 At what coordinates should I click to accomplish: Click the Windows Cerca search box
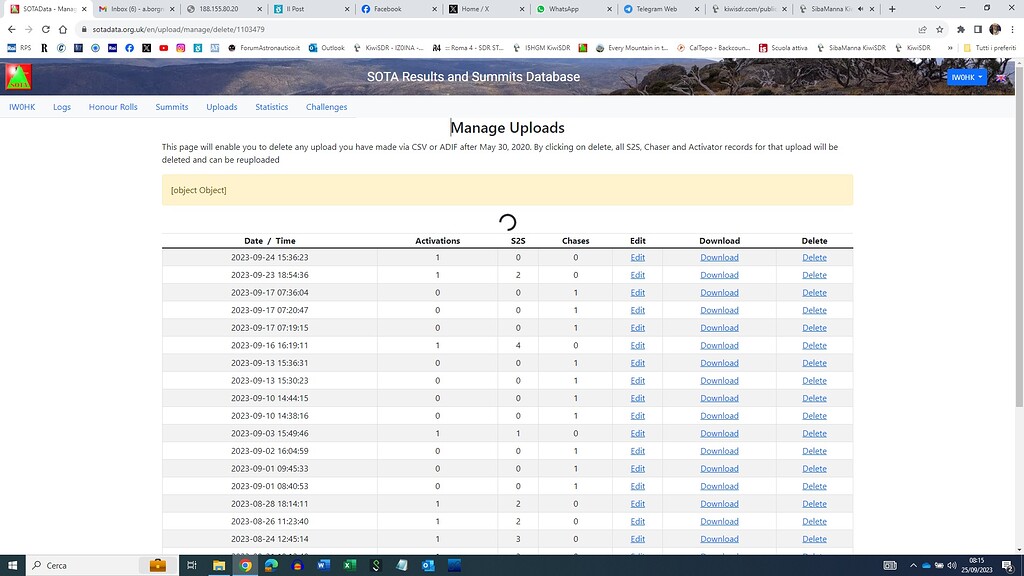85,565
